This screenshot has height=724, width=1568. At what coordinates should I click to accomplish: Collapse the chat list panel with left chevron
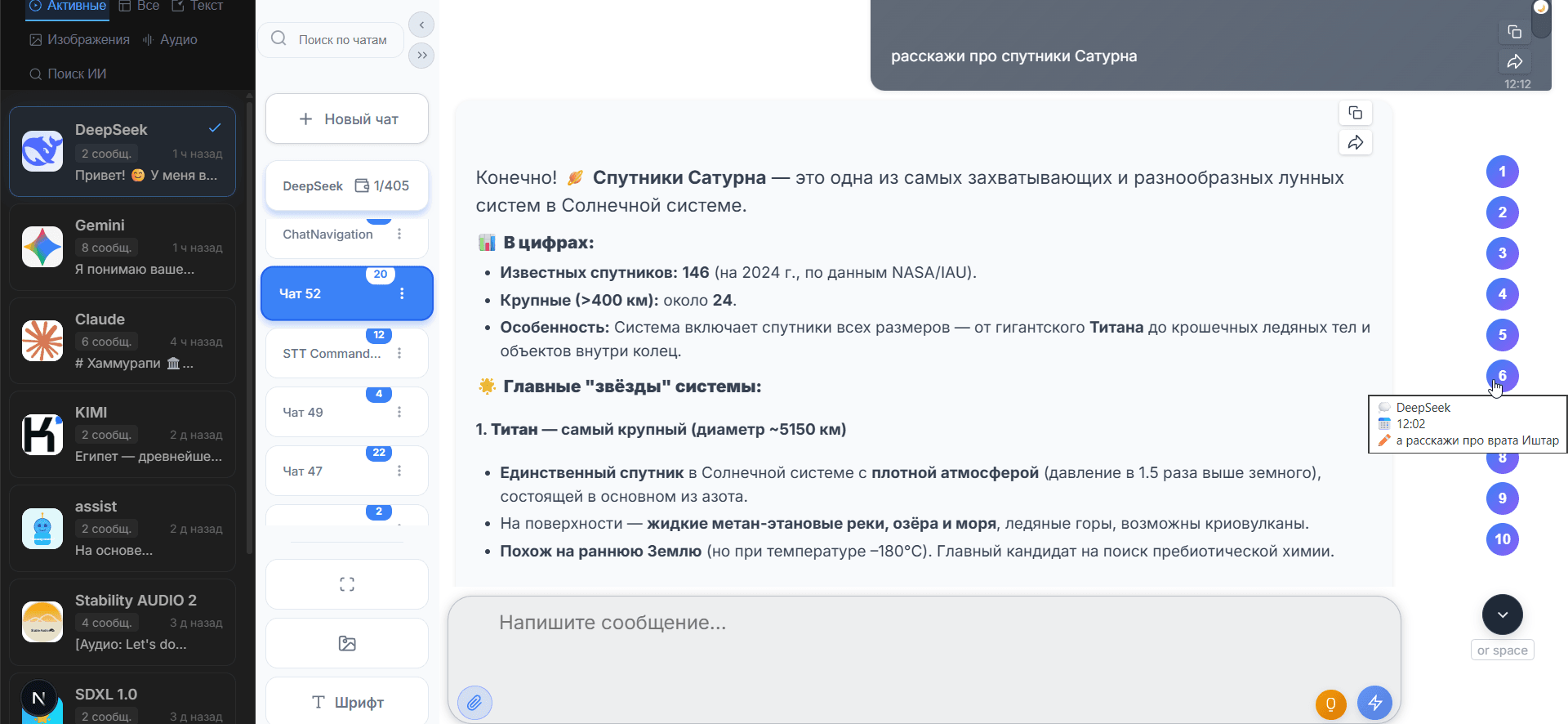(x=421, y=25)
